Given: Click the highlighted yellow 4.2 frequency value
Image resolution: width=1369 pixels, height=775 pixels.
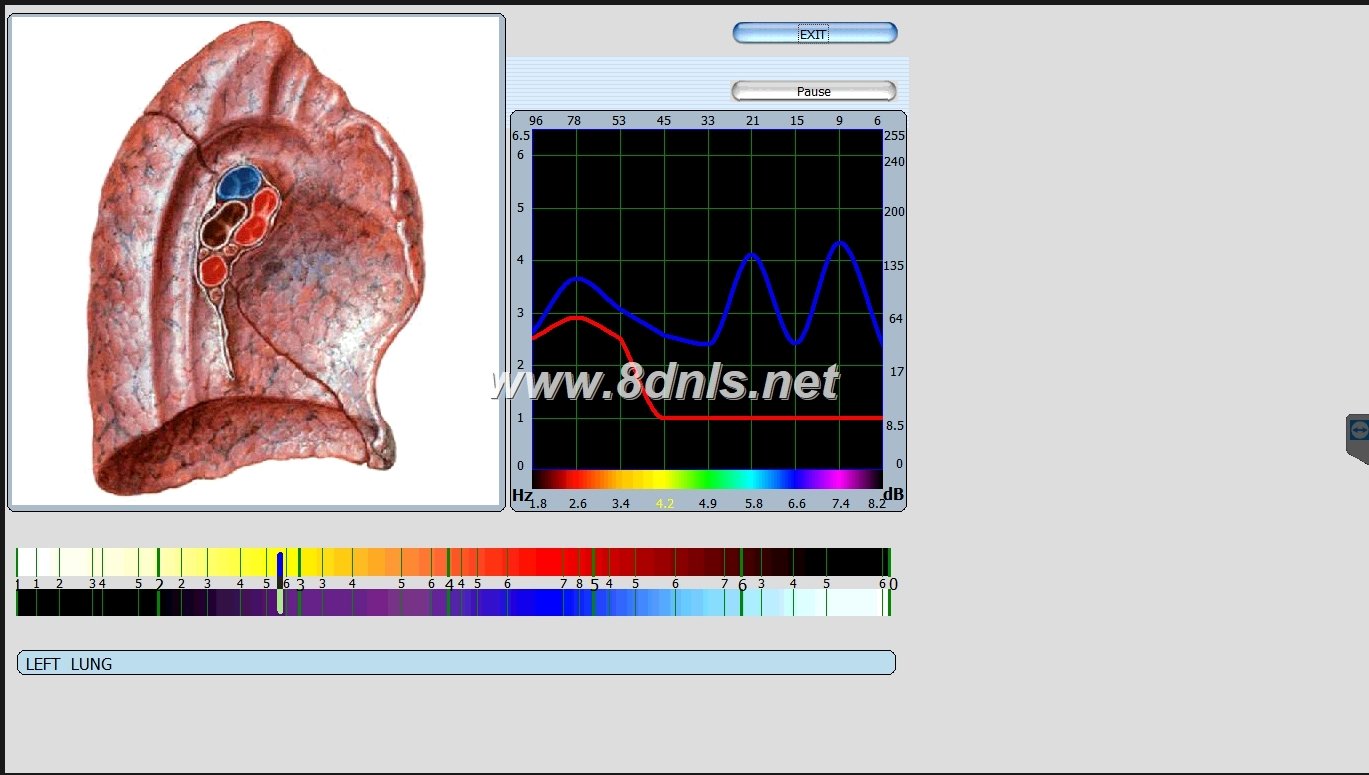Looking at the screenshot, I should click(x=663, y=505).
